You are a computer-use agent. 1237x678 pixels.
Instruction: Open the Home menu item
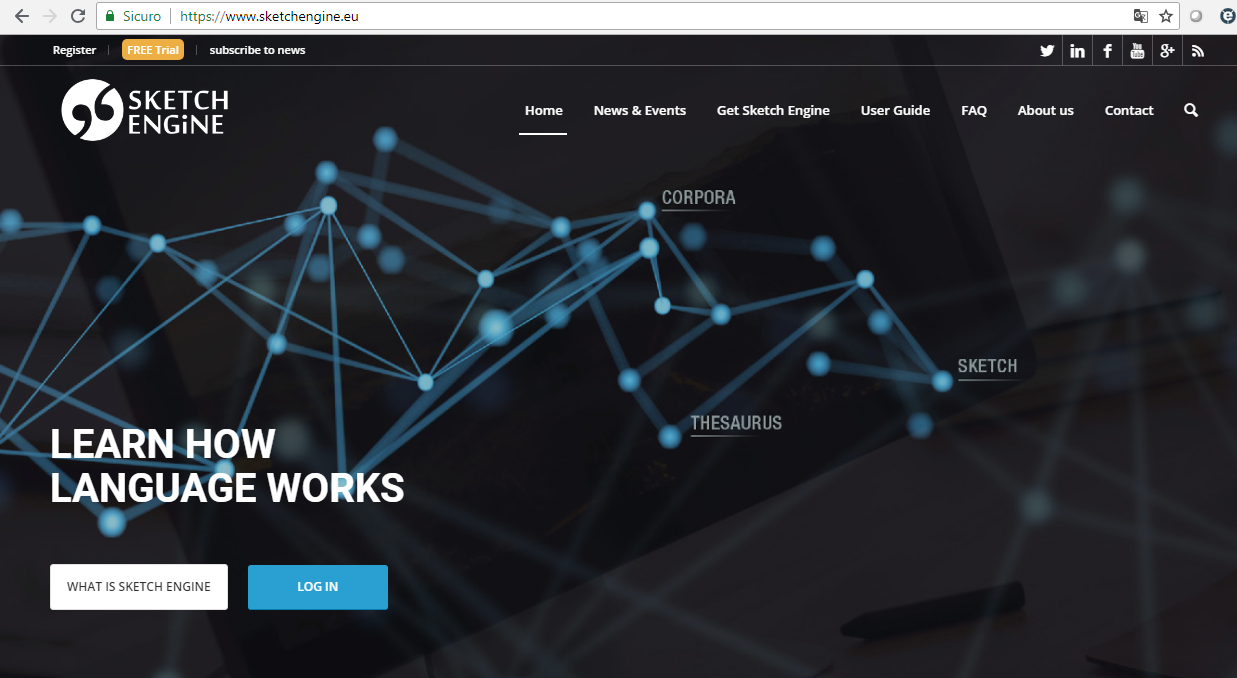click(x=543, y=111)
